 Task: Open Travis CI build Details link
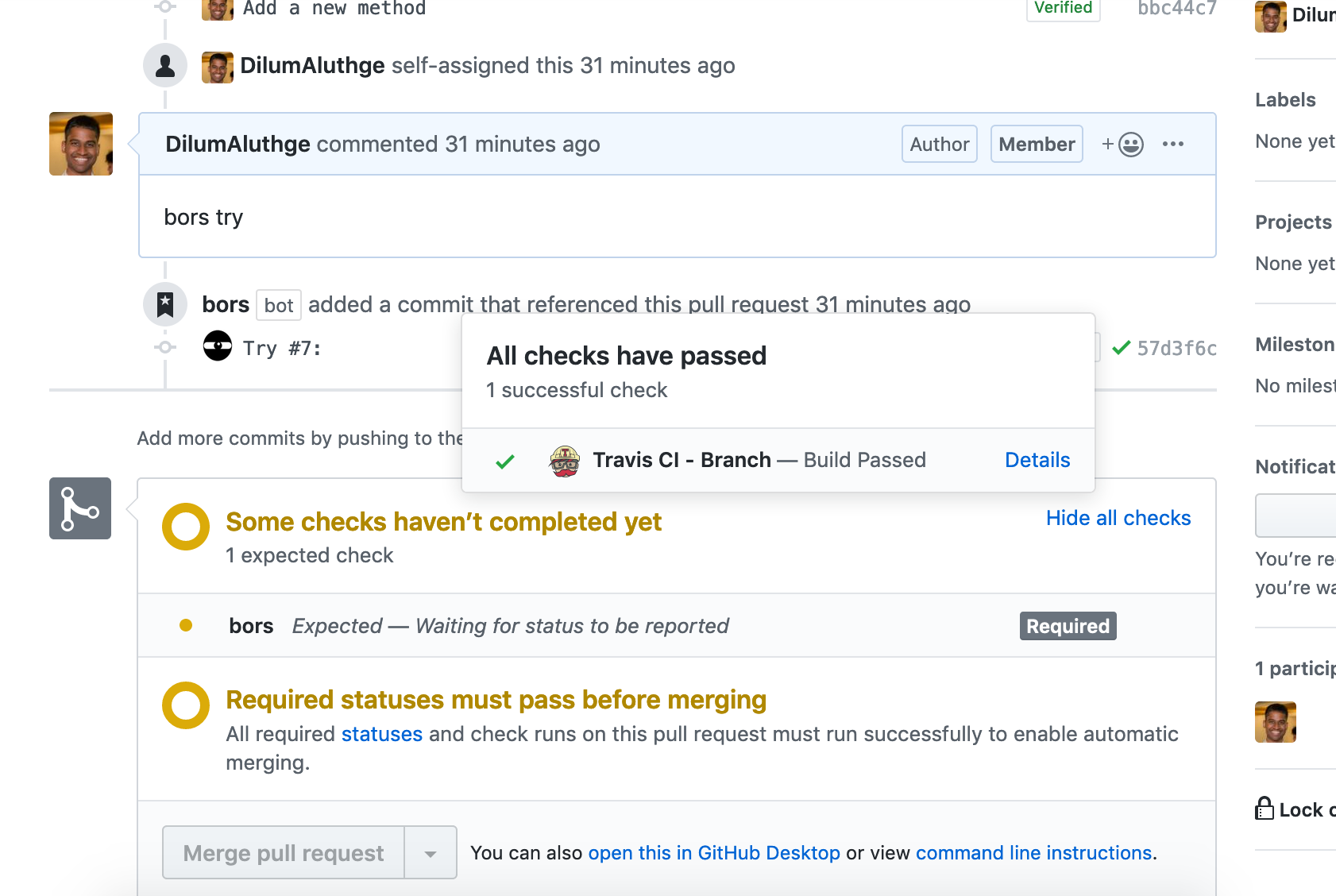1037,460
